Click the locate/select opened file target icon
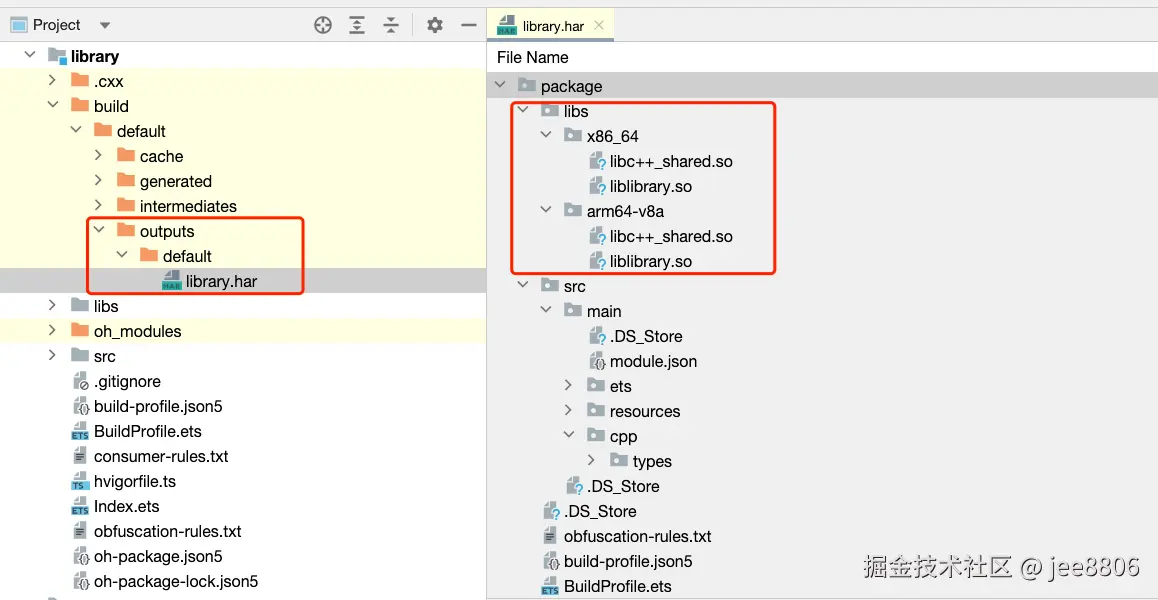This screenshot has width=1158, height=600. 323,25
